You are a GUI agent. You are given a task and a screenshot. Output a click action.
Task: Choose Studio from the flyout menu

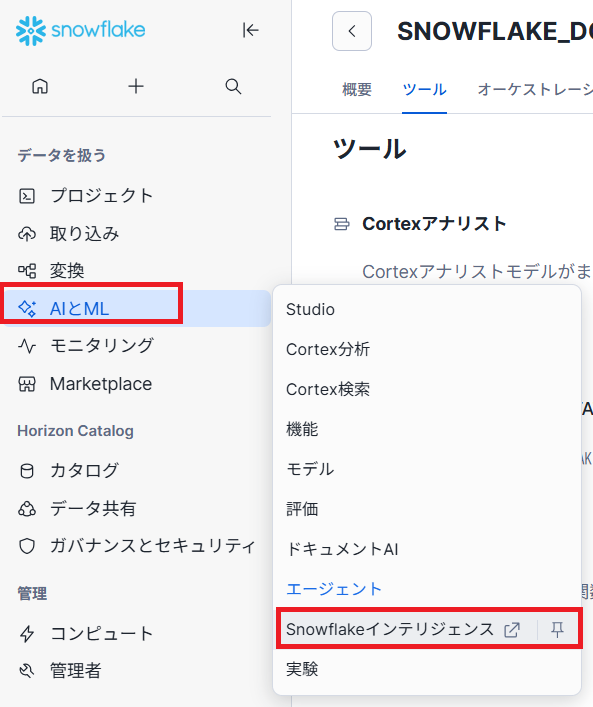point(427,310)
